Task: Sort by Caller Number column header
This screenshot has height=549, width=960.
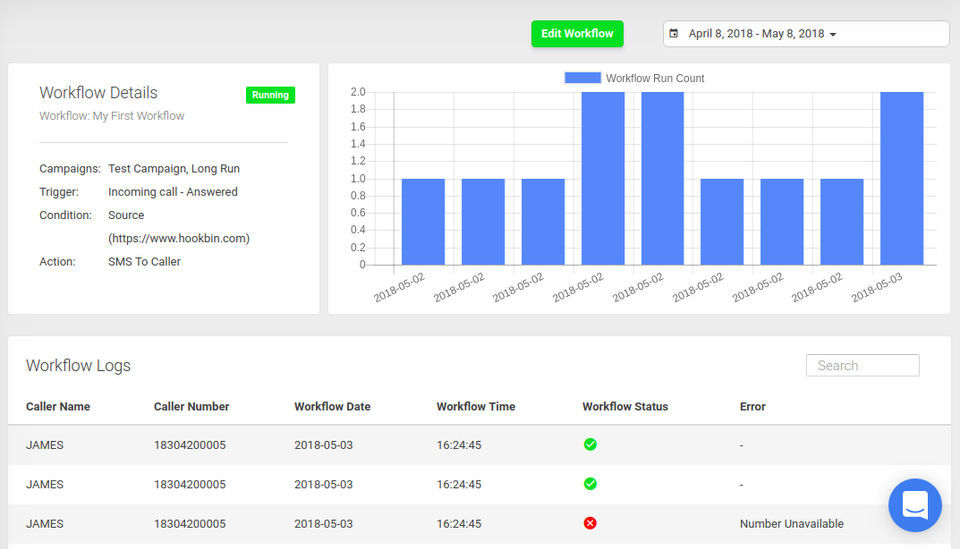Action: pos(191,406)
